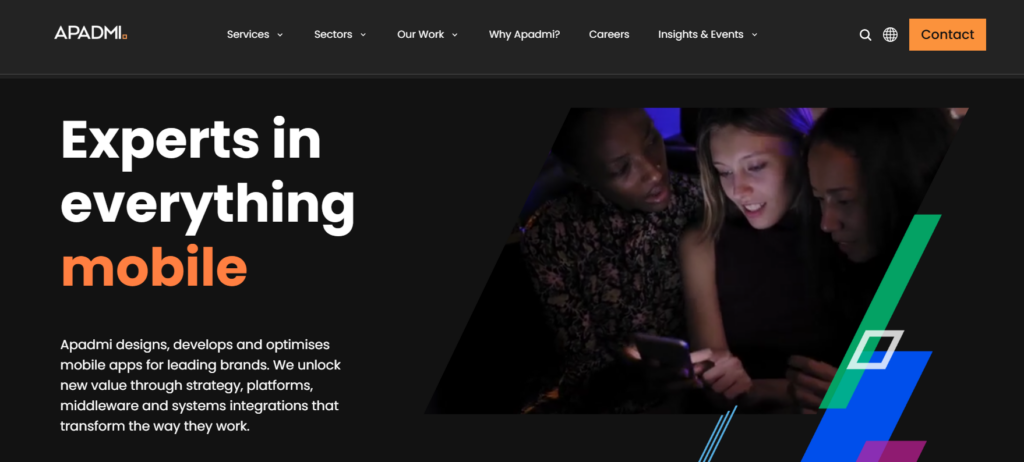Open the Services menu item

[x=248, y=35]
